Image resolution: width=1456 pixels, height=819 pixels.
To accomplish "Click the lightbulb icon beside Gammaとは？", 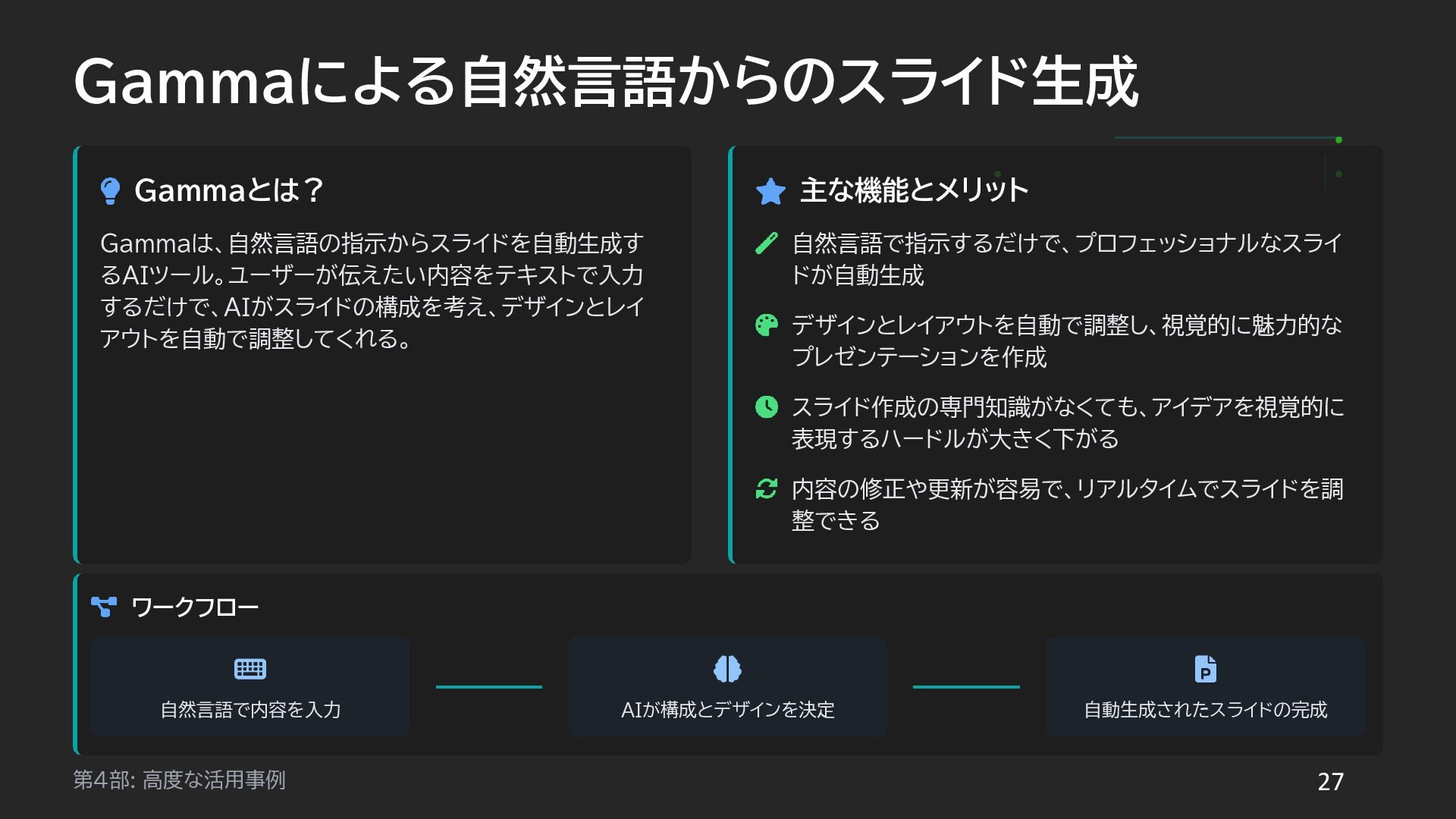I will pos(110,190).
